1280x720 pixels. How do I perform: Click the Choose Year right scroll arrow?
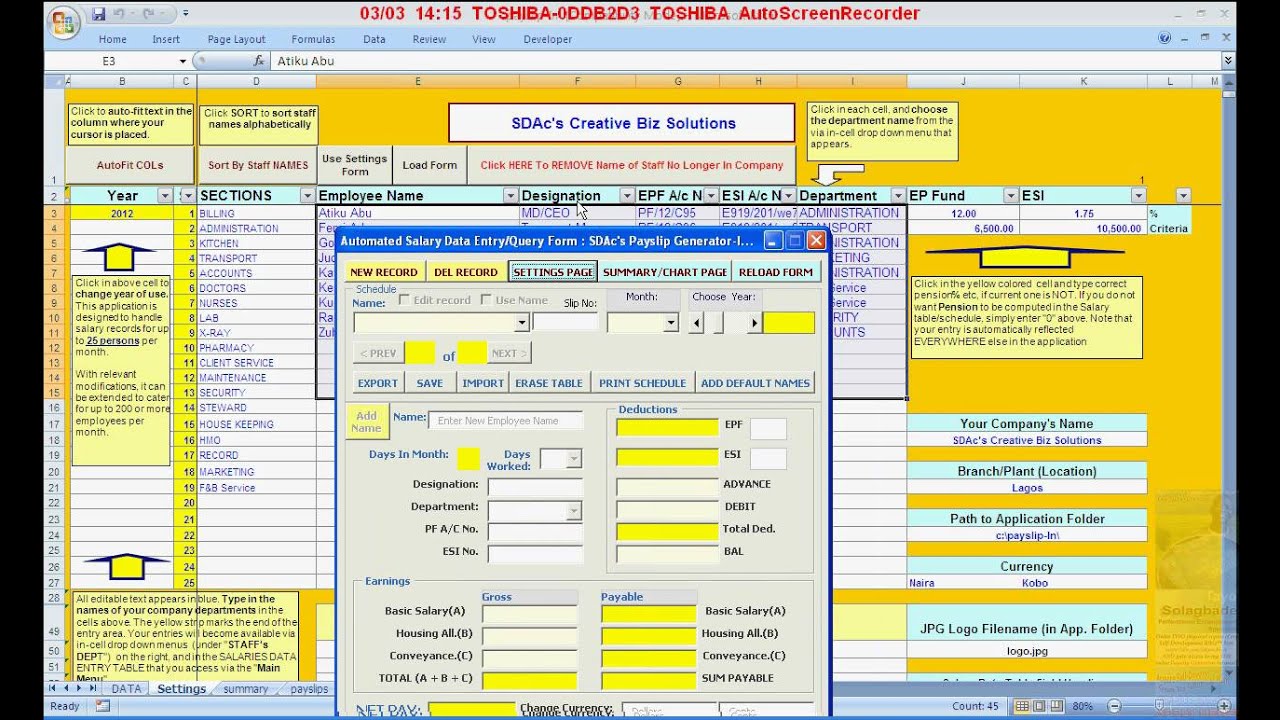pos(754,322)
